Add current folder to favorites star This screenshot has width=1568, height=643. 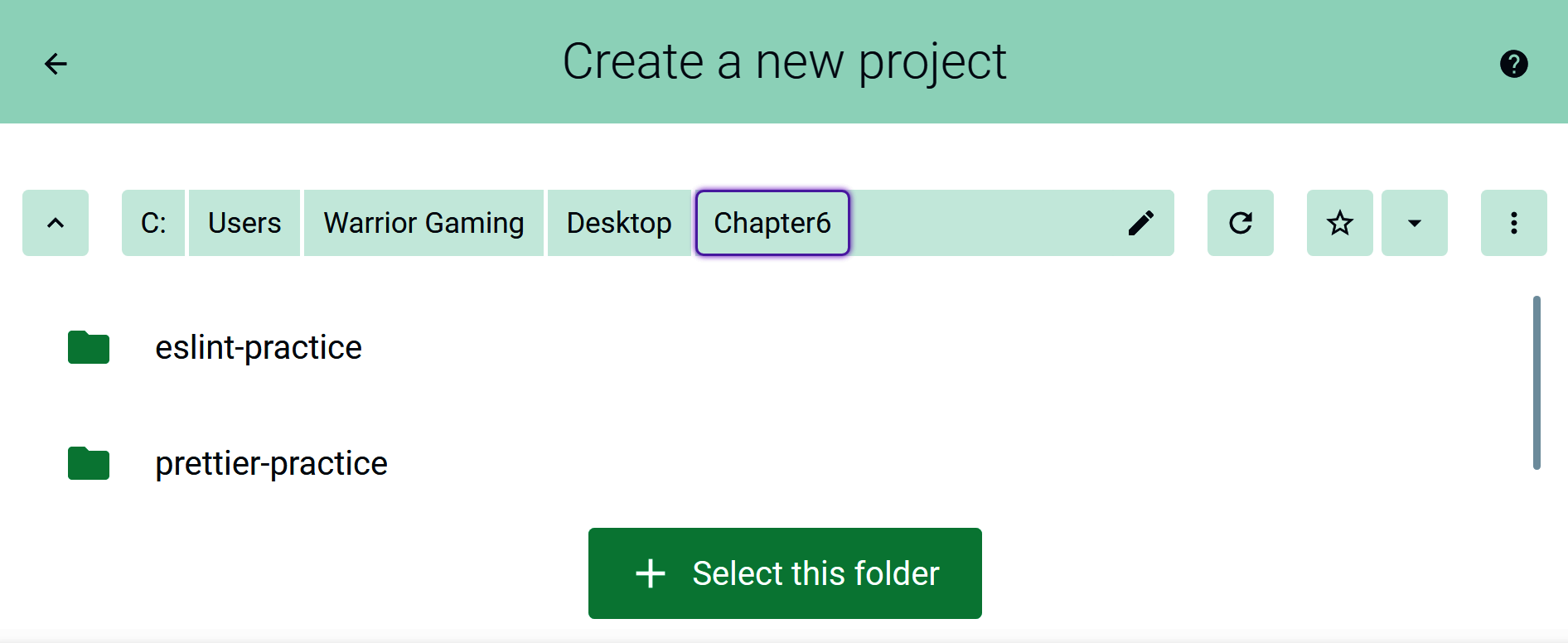tap(1339, 223)
